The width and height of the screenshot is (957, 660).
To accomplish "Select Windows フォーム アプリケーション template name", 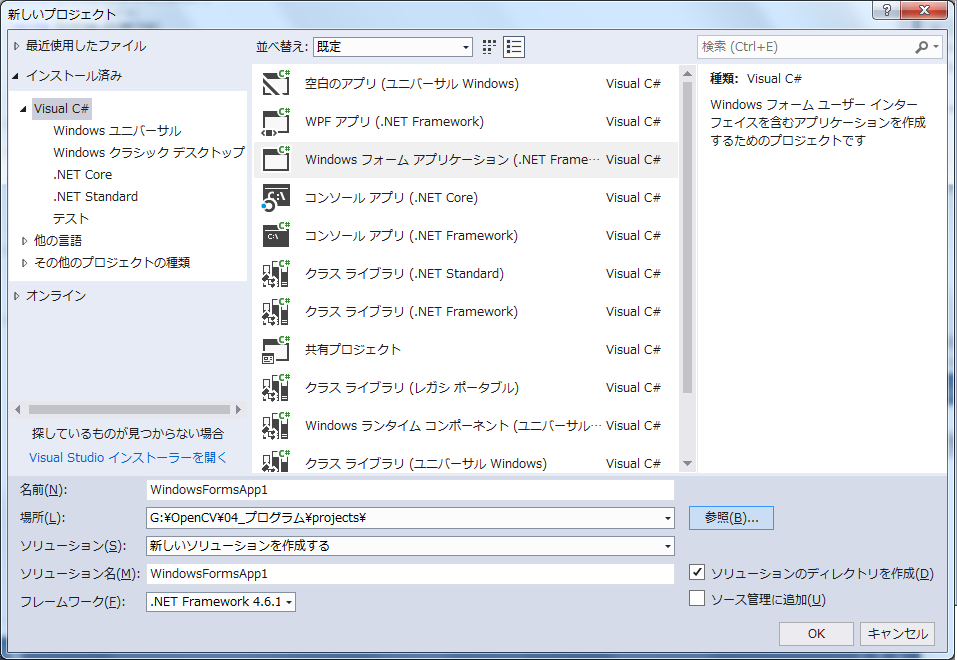I will coord(452,159).
